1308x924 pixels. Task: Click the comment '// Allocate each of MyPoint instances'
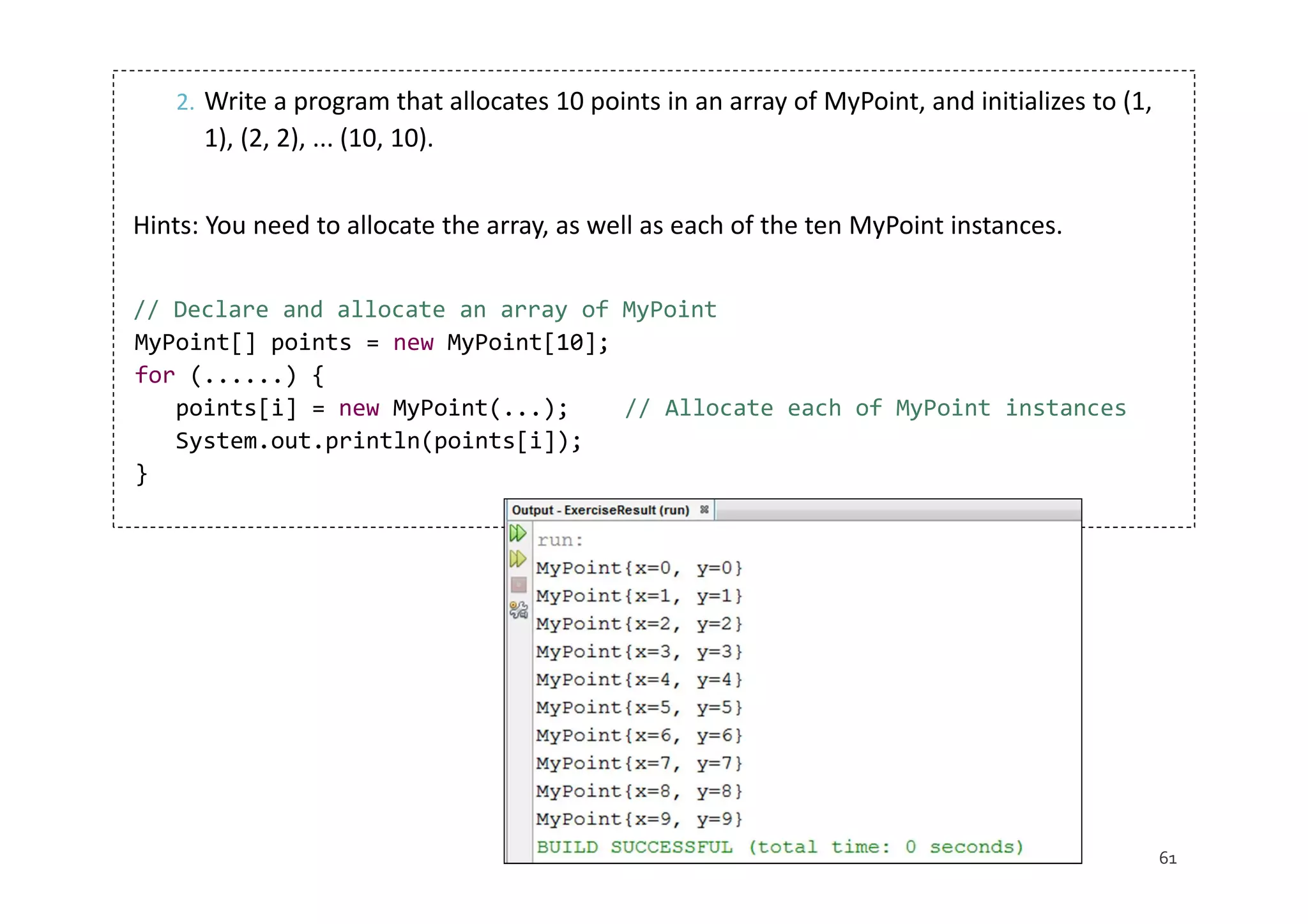click(875, 408)
